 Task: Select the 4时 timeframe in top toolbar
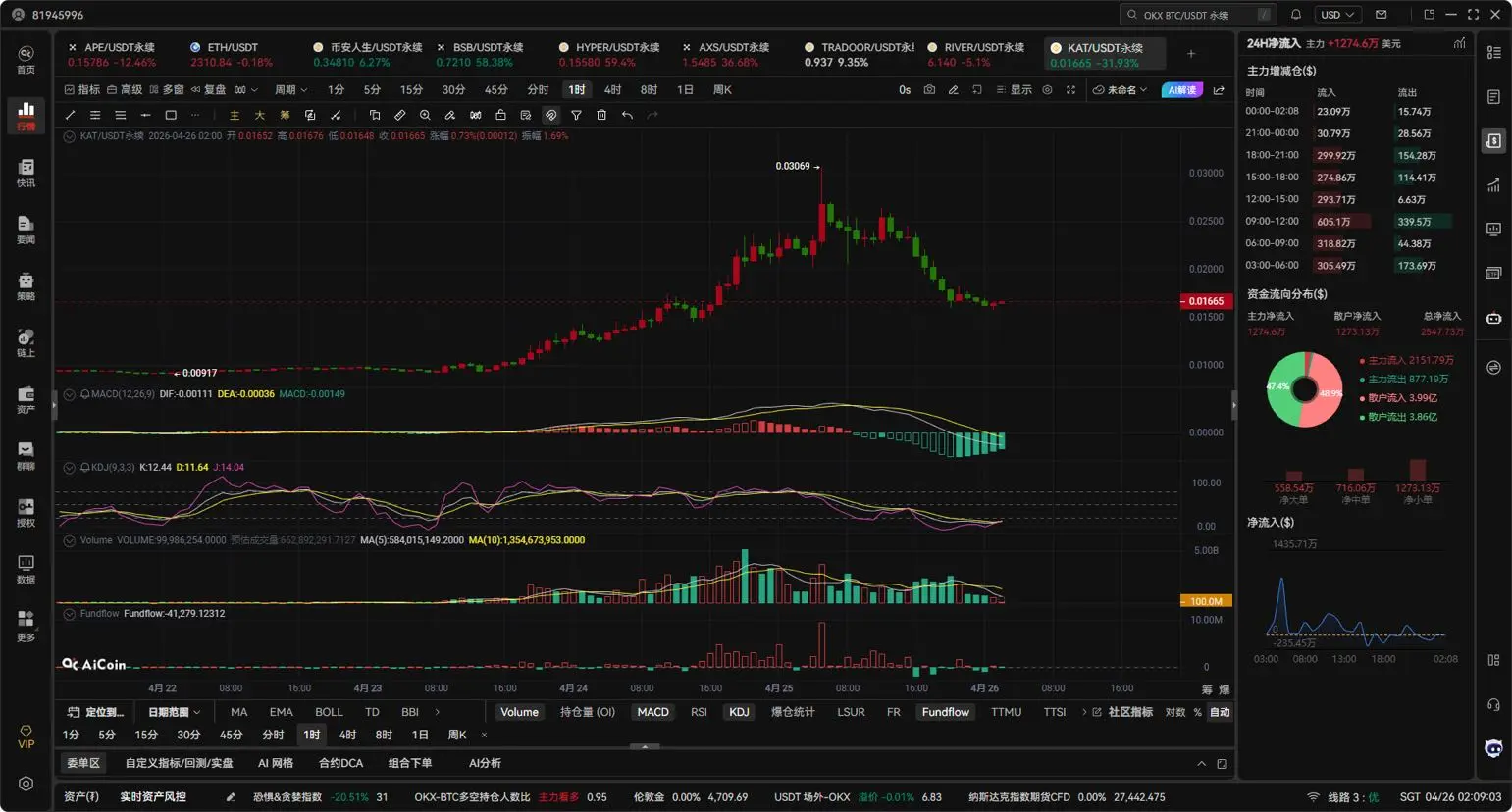[612, 89]
